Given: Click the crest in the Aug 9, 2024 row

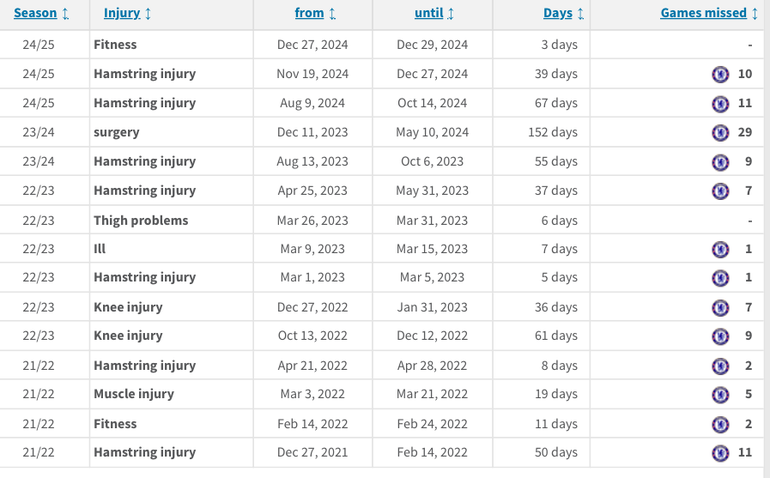Looking at the screenshot, I should point(720,103).
